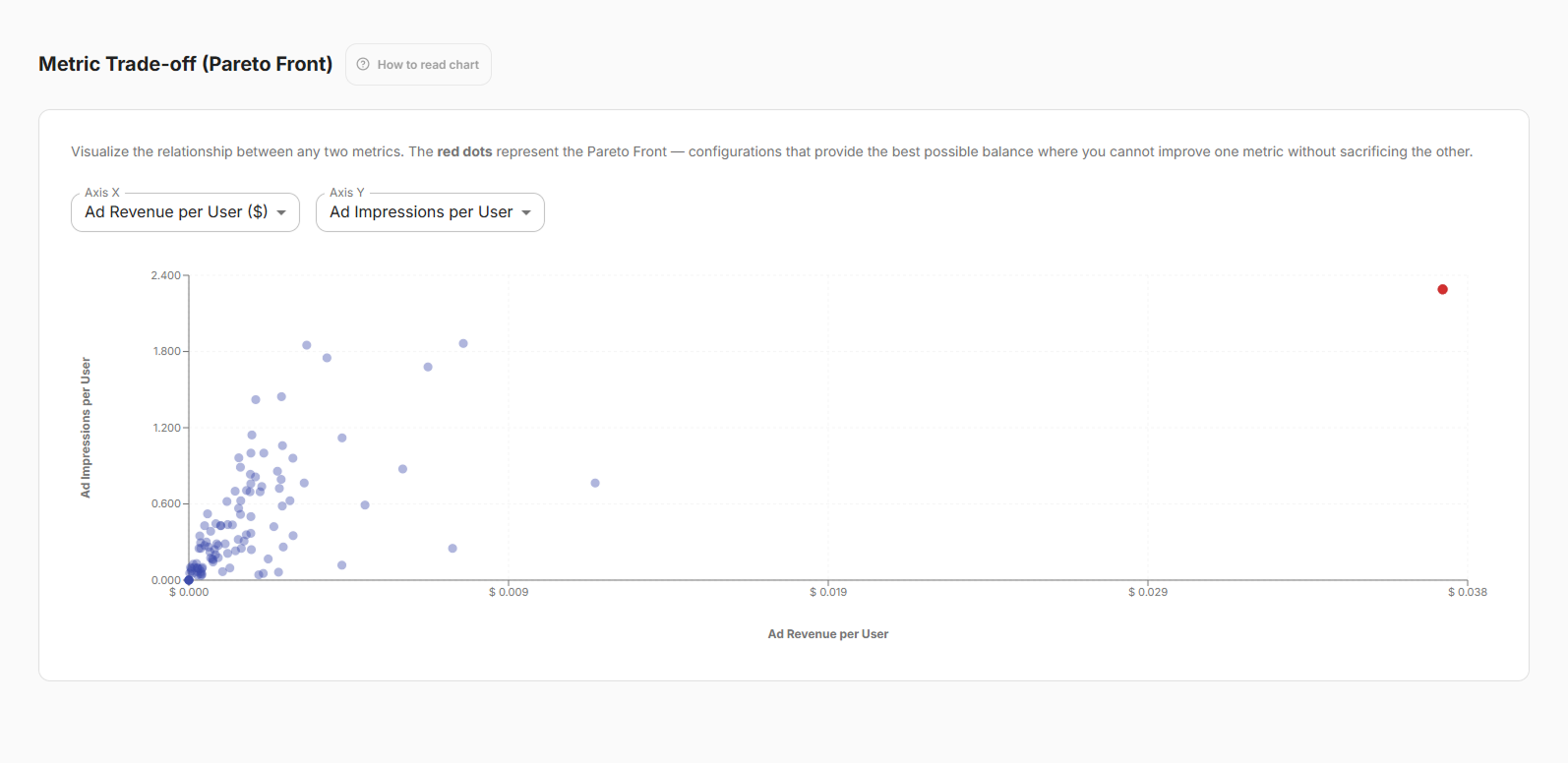Click the question-mark icon beside How to read chart

pos(363,65)
